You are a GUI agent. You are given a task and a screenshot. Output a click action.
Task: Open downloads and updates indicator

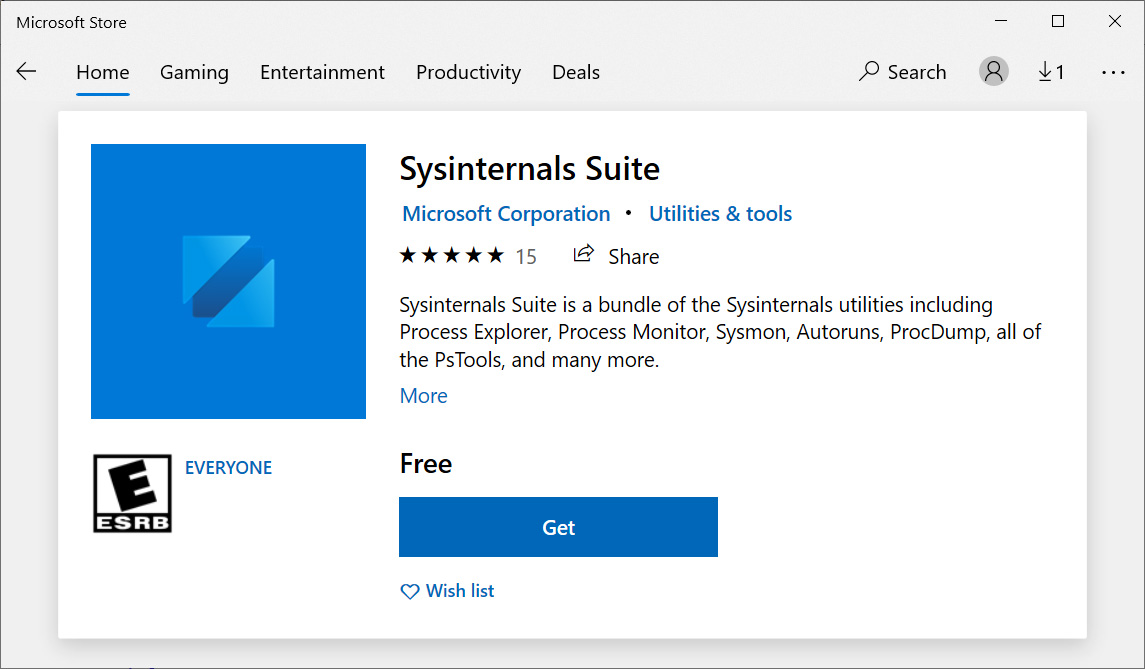(x=1052, y=72)
